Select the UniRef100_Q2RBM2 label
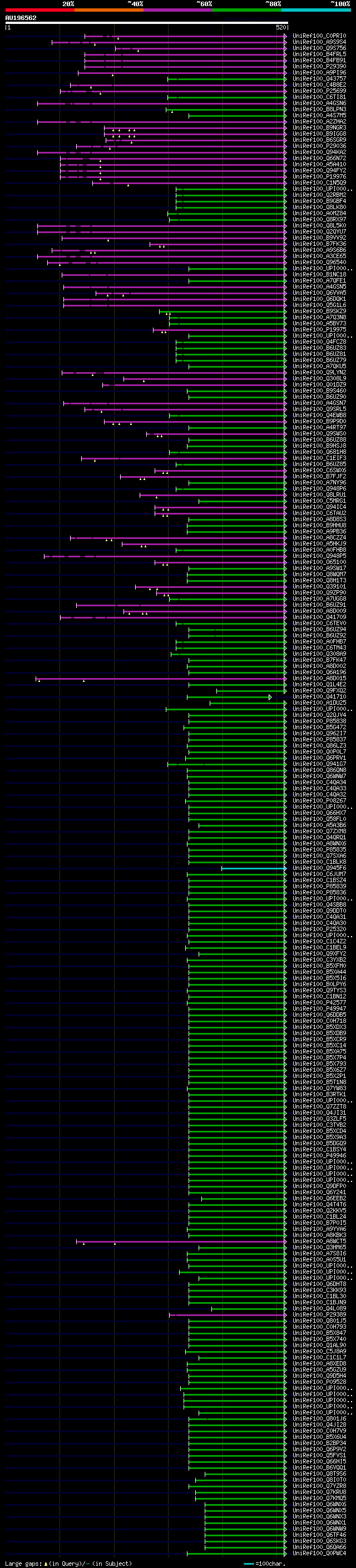356x1568 pixels. tap(319, 195)
